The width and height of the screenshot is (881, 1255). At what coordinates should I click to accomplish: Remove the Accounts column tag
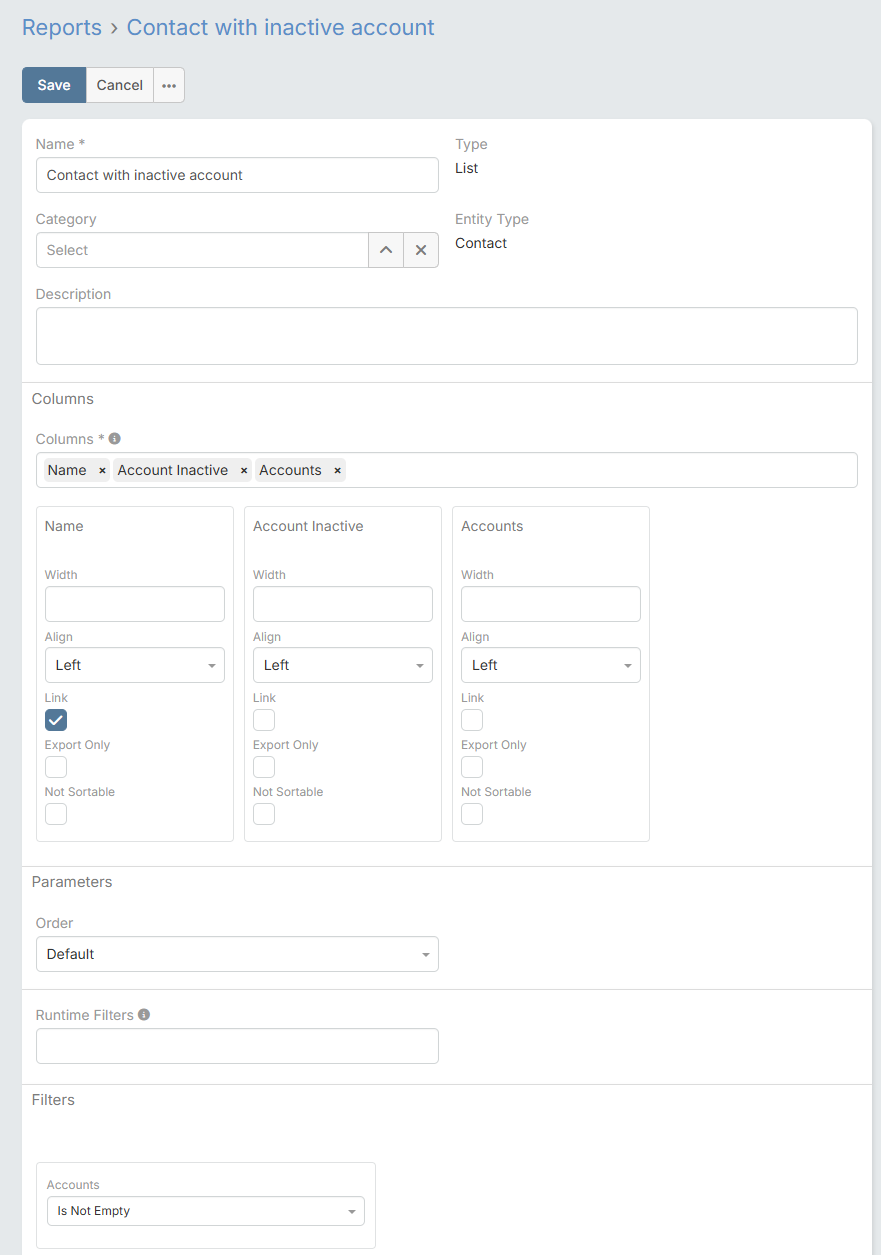click(x=337, y=471)
